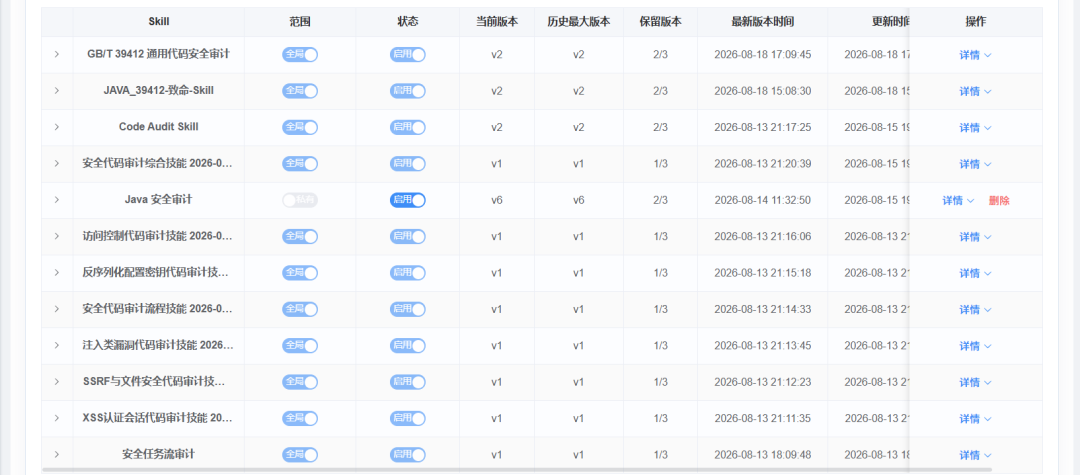The height and width of the screenshot is (475, 1080).
Task: Click timestamp 2026-08-18 17:09:45
Action: pyautogui.click(x=762, y=54)
